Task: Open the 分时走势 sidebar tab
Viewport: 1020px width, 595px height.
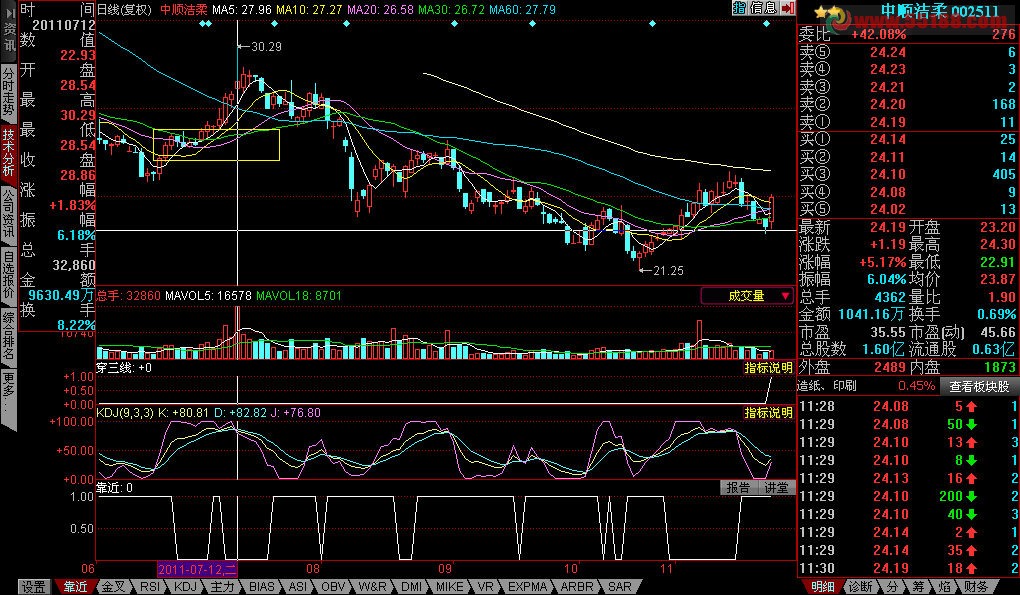Action: [8, 91]
